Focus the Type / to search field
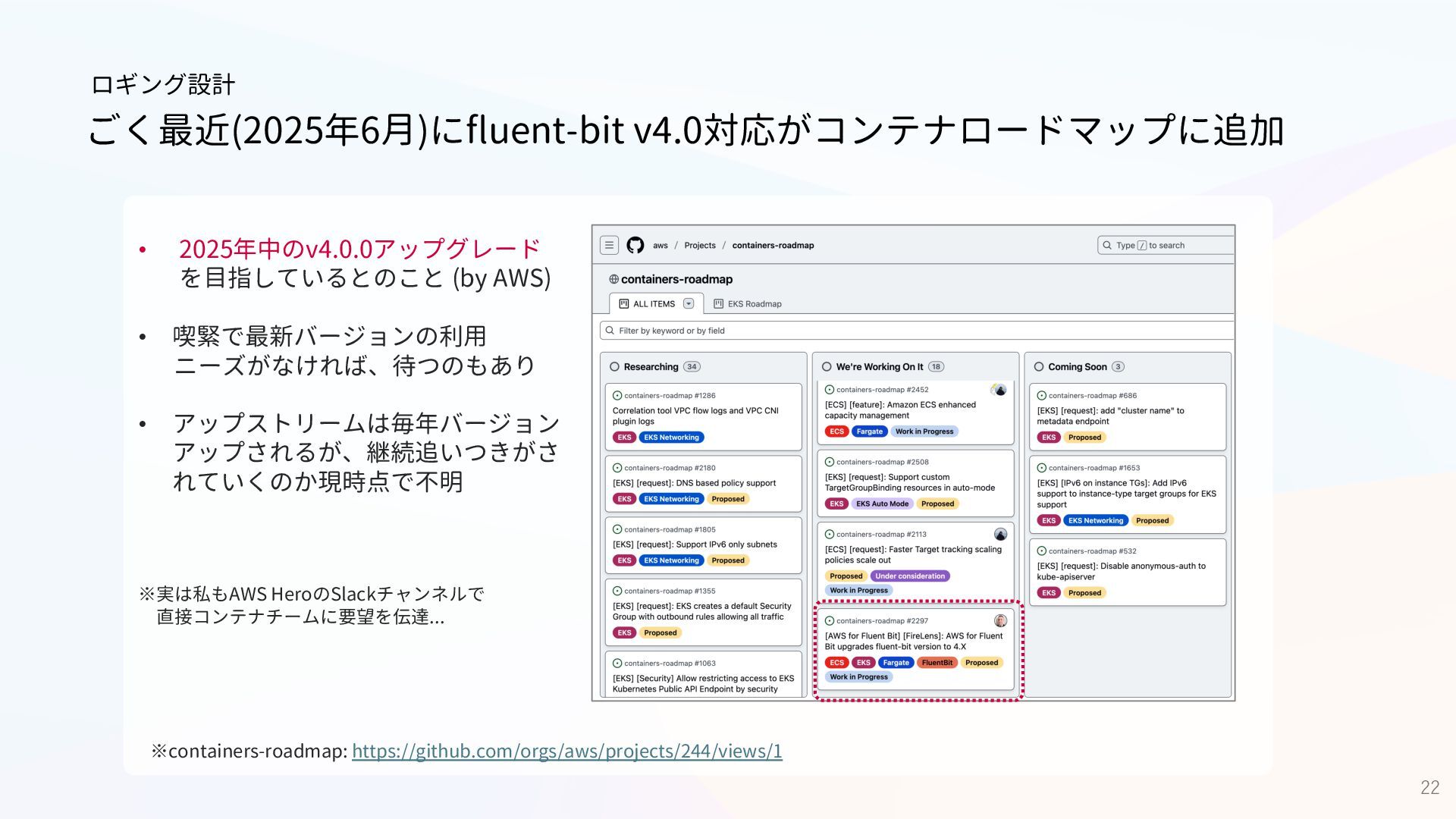The height and width of the screenshot is (819, 1456). coord(1166,245)
